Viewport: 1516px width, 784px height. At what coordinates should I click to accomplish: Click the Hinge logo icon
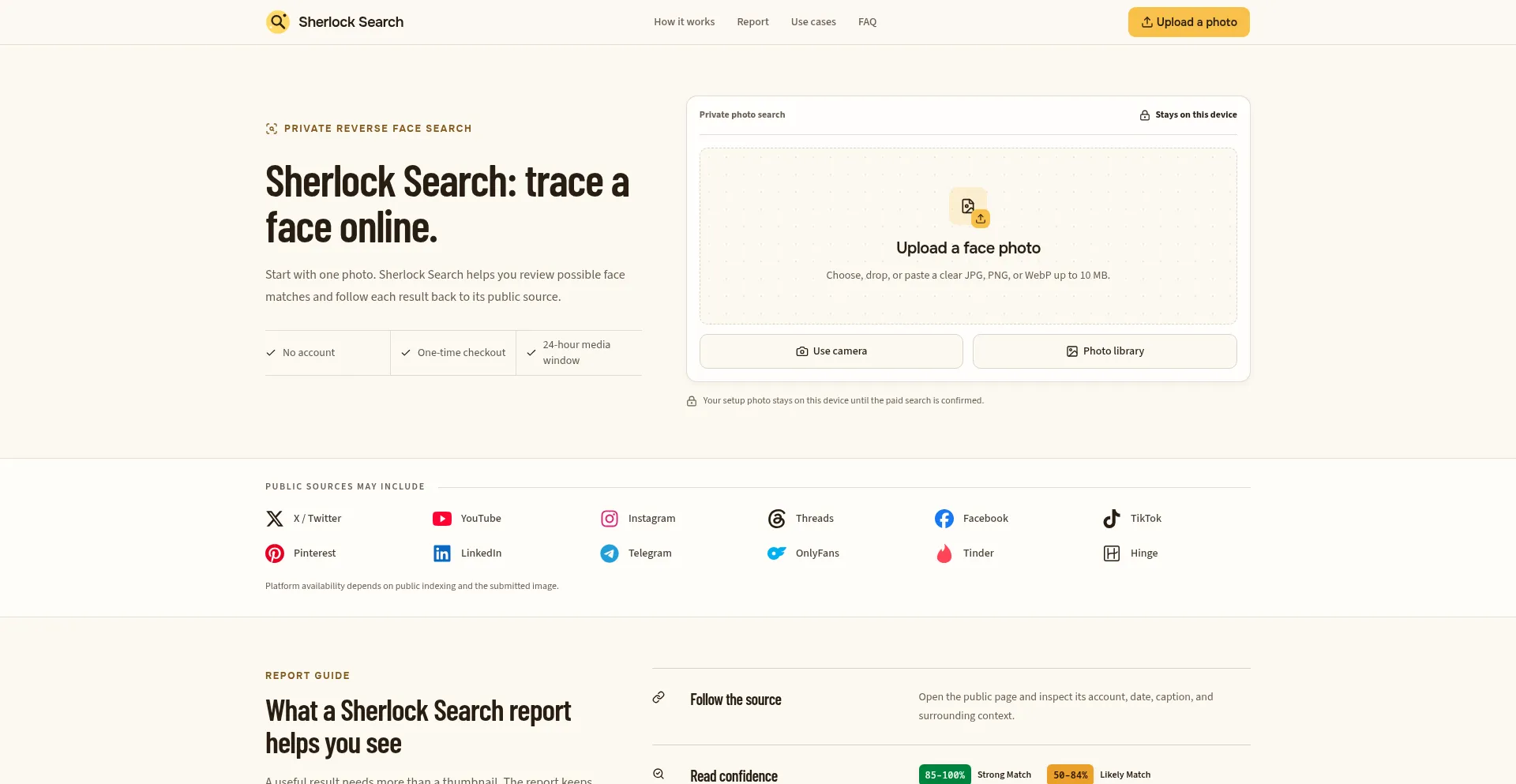tap(1112, 553)
